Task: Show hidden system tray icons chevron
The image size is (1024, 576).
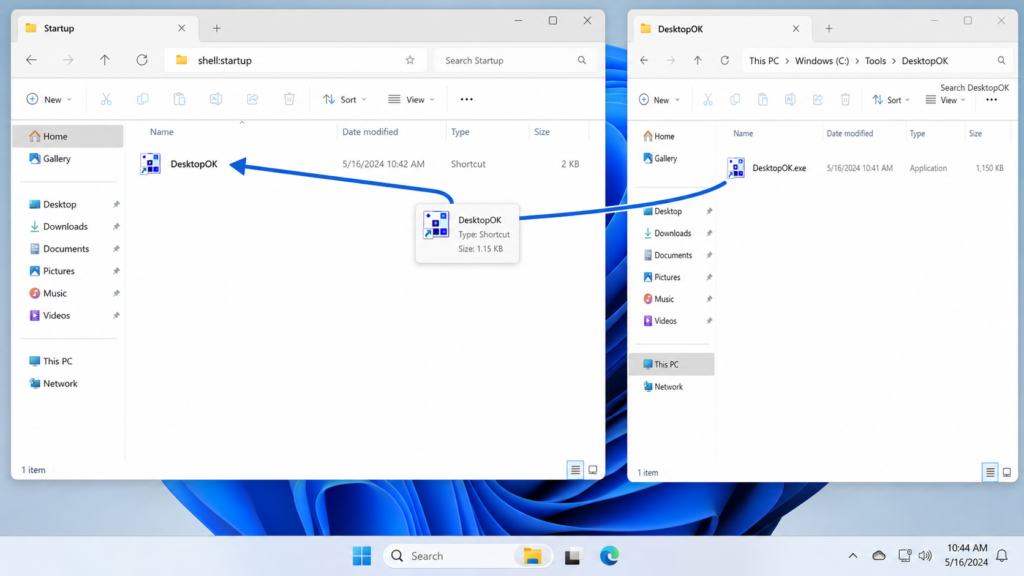Action: [x=853, y=556]
